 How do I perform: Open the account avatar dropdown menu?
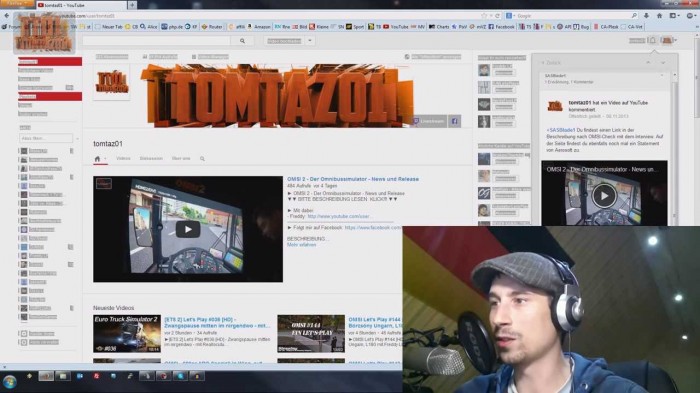(668, 41)
